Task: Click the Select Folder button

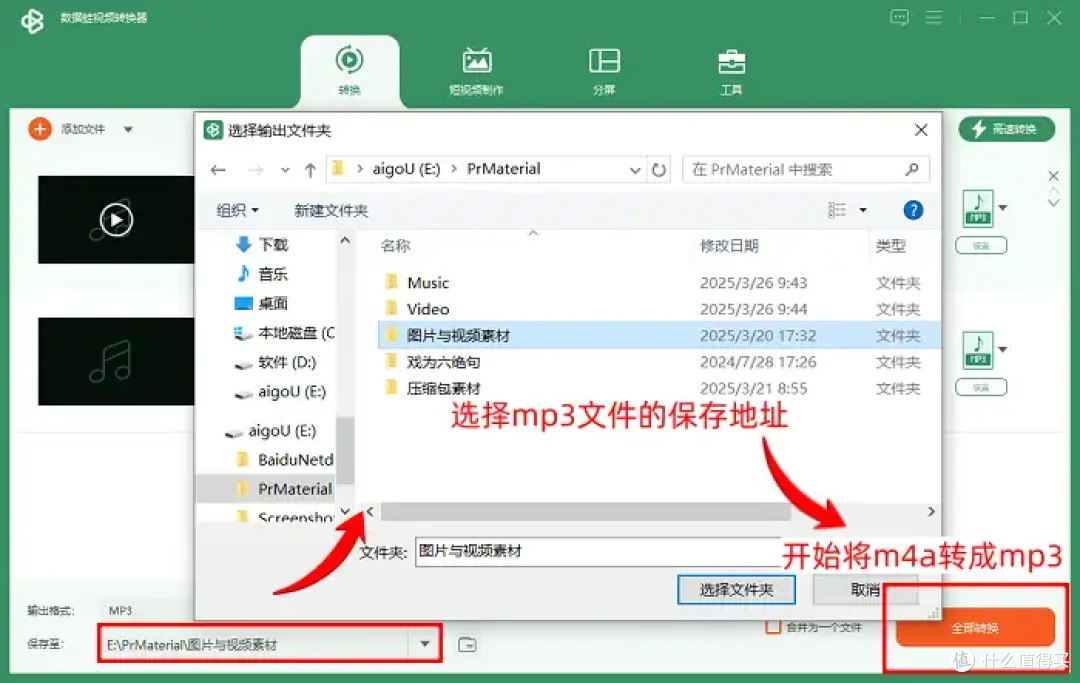Action: coord(736,589)
